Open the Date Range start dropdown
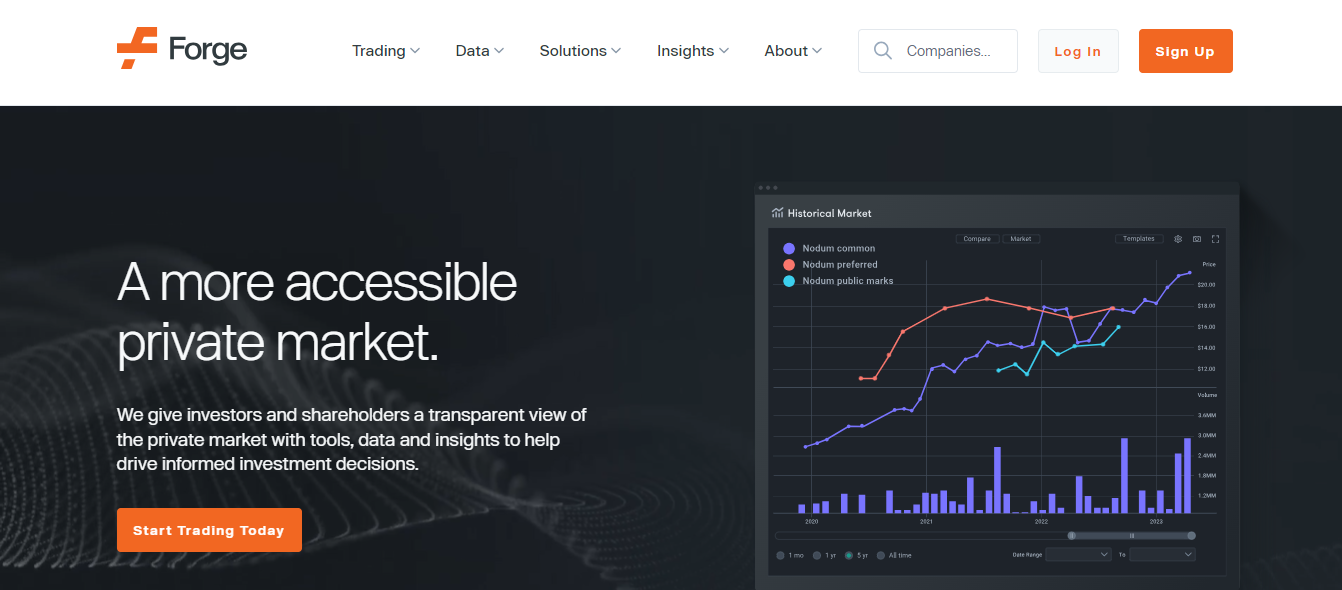The image size is (1342, 590). (x=1078, y=554)
